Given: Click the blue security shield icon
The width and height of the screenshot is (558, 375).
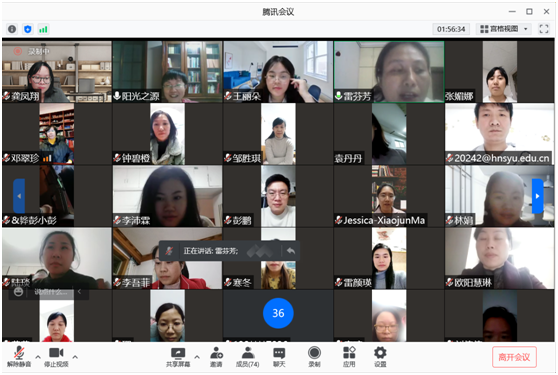Looking at the screenshot, I should [28, 29].
